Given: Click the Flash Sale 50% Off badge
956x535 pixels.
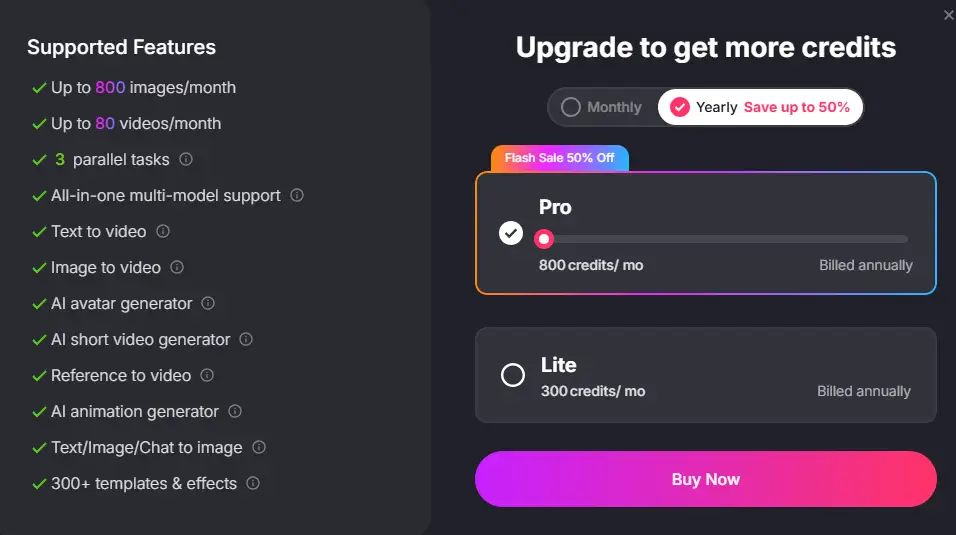Looking at the screenshot, I should tap(559, 158).
